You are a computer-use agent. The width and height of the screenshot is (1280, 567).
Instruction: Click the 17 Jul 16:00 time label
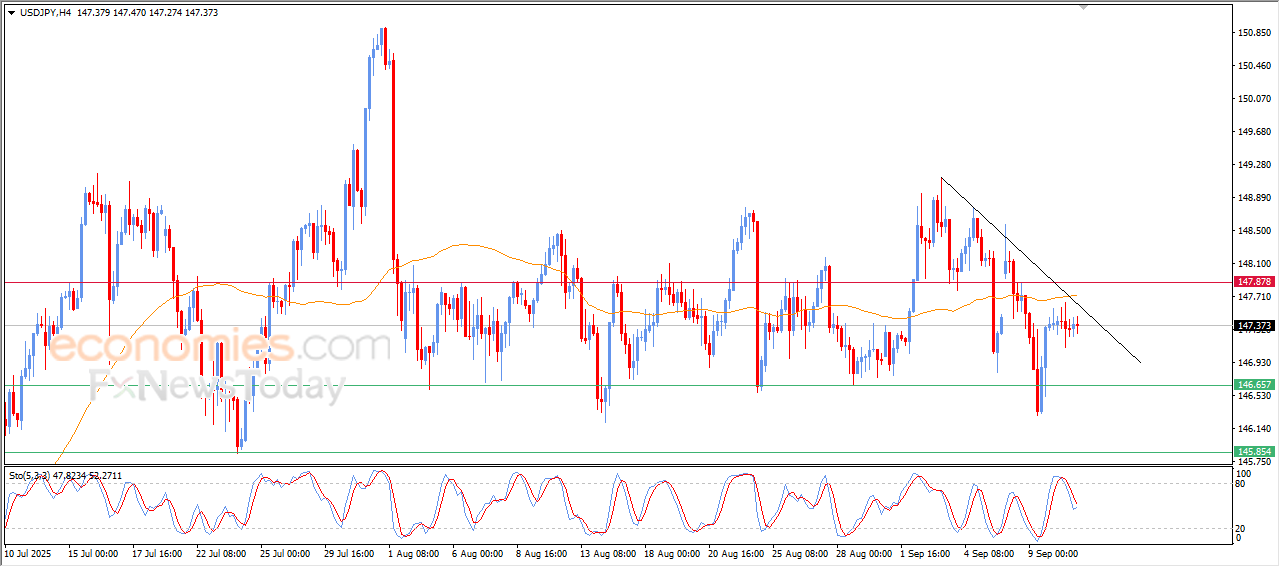[x=156, y=552]
